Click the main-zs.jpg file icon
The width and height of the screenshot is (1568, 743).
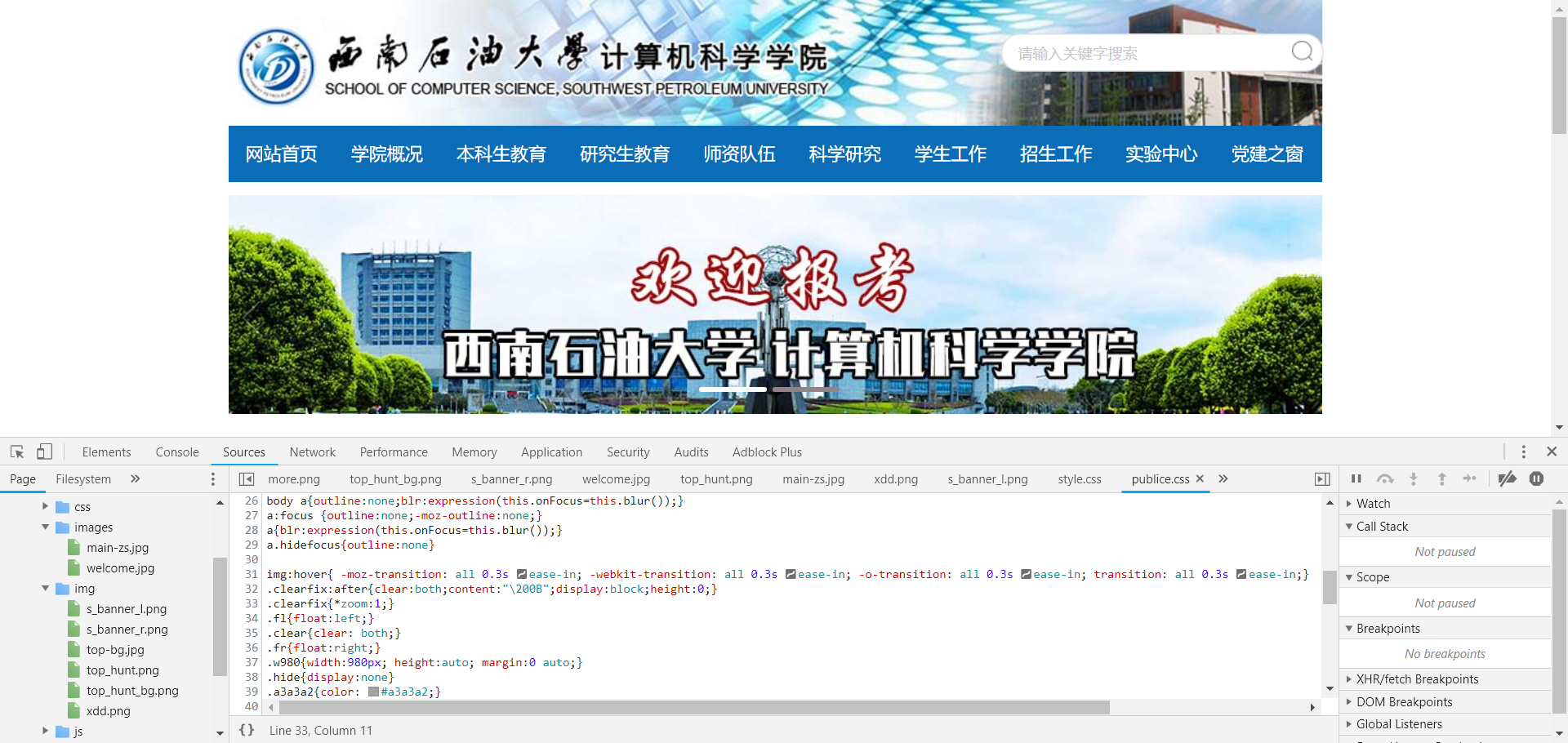[74, 548]
